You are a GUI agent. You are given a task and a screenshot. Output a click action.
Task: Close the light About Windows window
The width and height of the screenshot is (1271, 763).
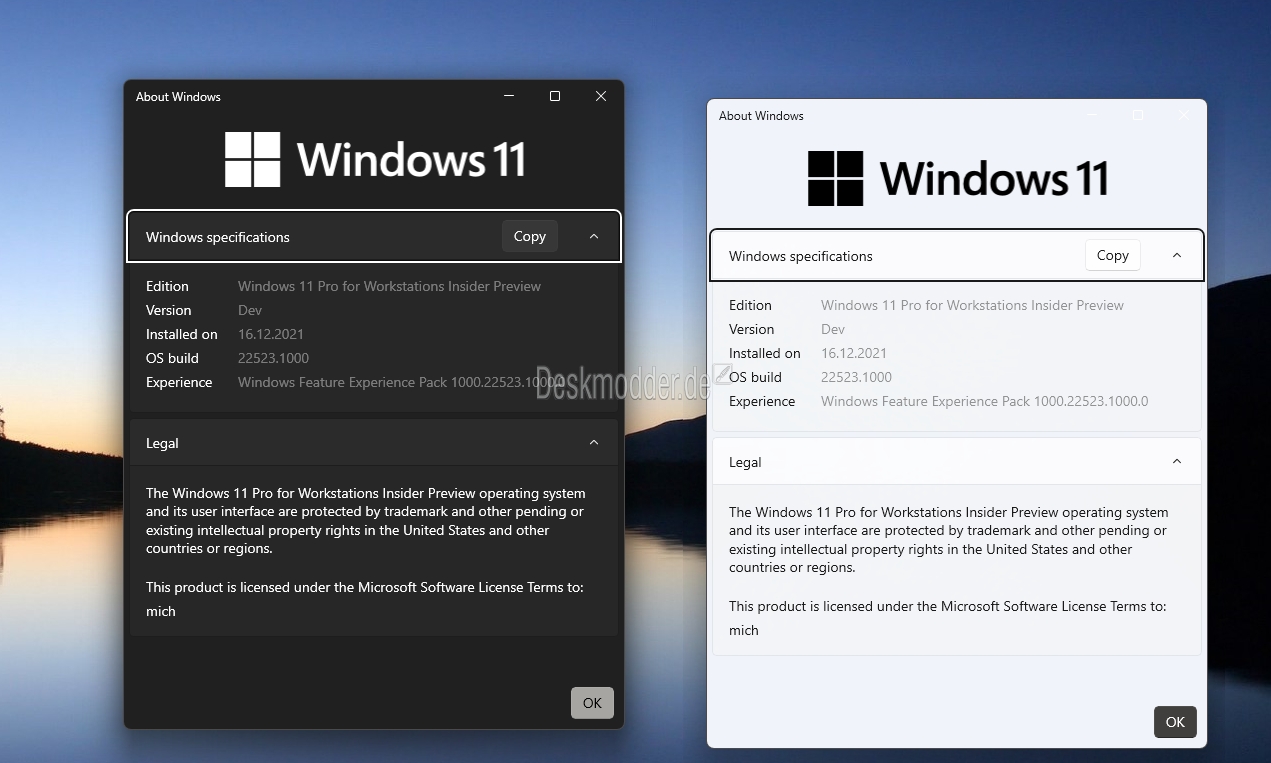click(x=1184, y=115)
